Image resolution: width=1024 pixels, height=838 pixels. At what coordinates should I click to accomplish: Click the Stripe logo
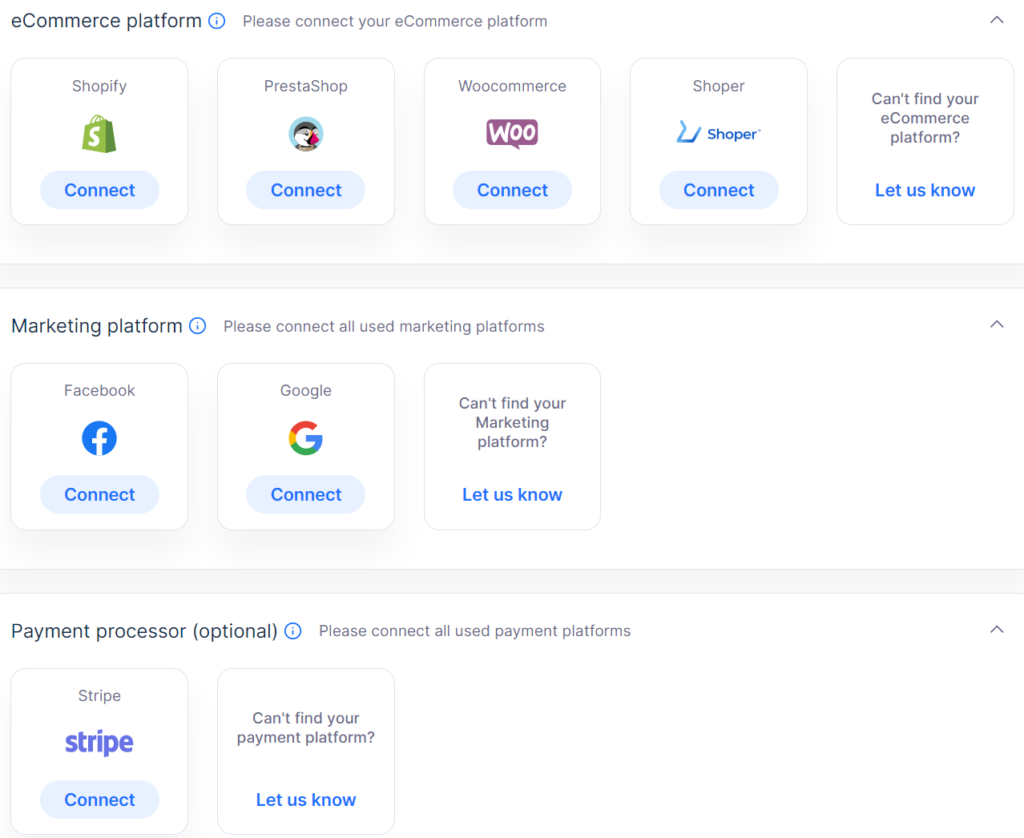click(99, 743)
